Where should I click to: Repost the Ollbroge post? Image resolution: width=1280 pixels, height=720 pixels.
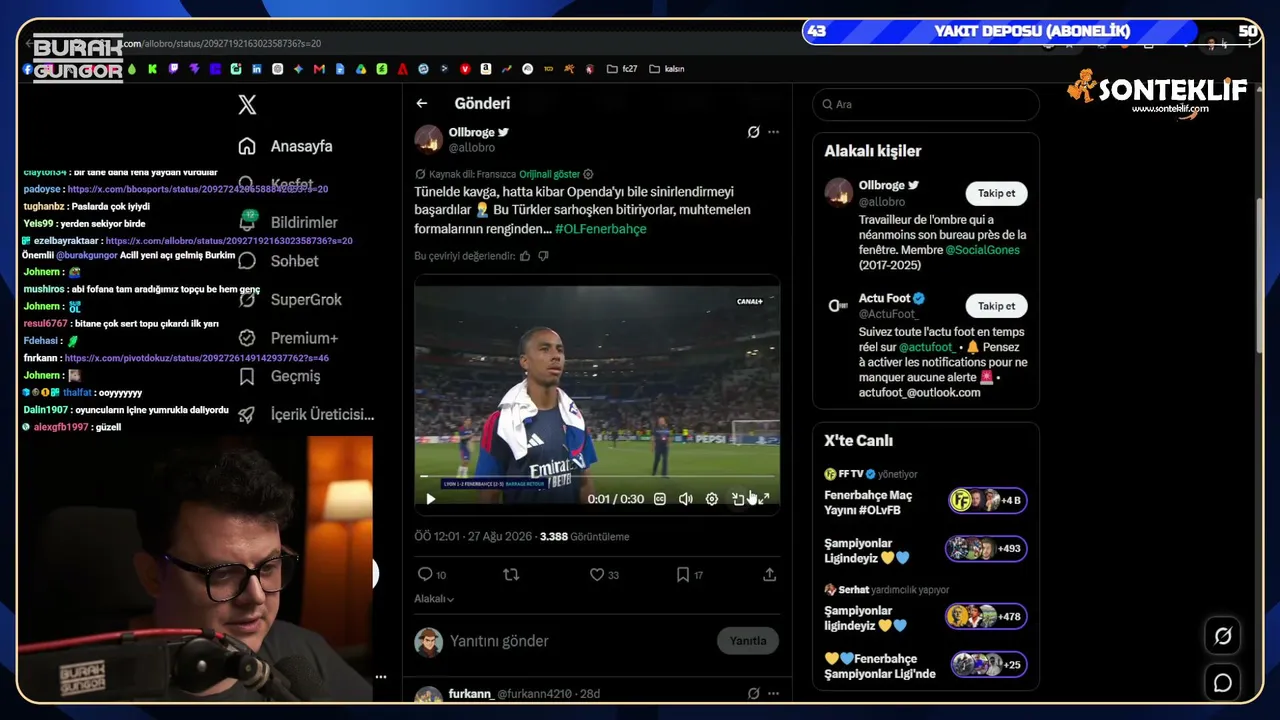(x=511, y=575)
